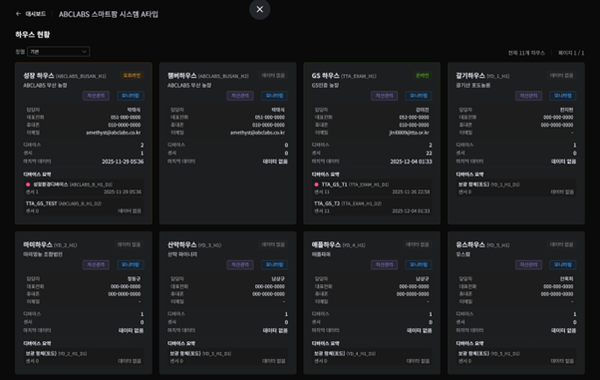Open 모니터링 on YD_3_H1 card
600x380 pixels.
(x=275, y=265)
